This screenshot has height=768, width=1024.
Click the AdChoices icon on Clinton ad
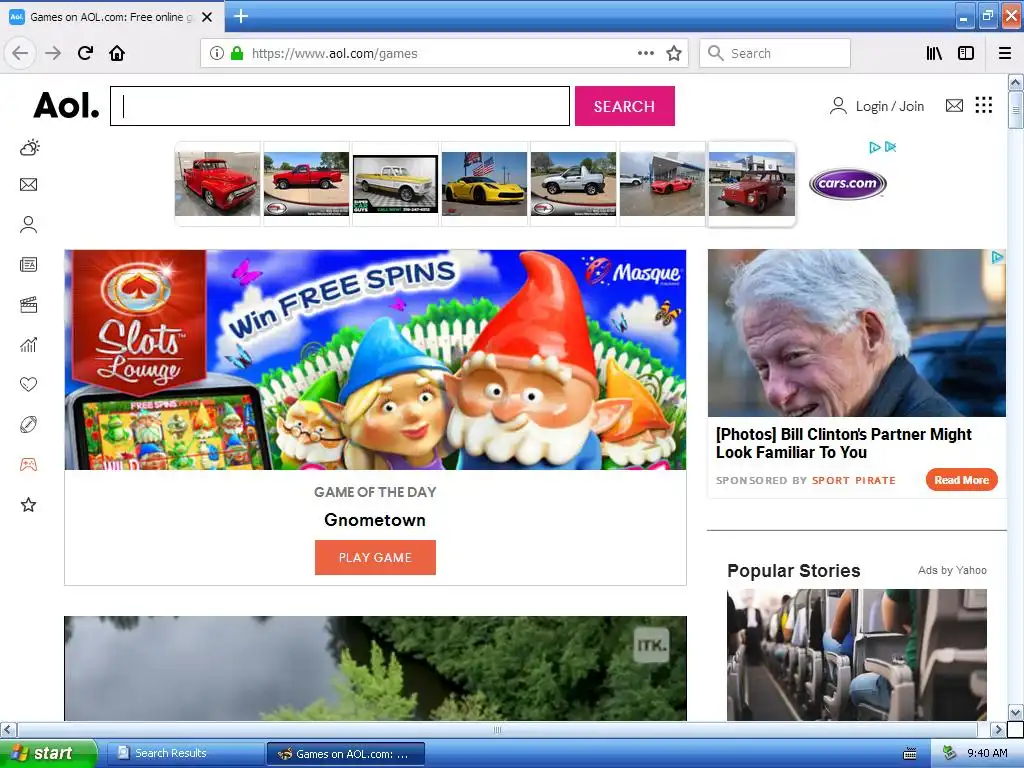[x=997, y=257]
